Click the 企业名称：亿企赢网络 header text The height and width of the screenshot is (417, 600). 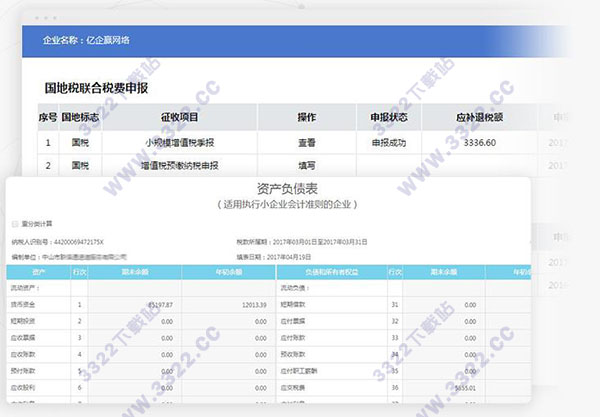pyautogui.click(x=86, y=40)
